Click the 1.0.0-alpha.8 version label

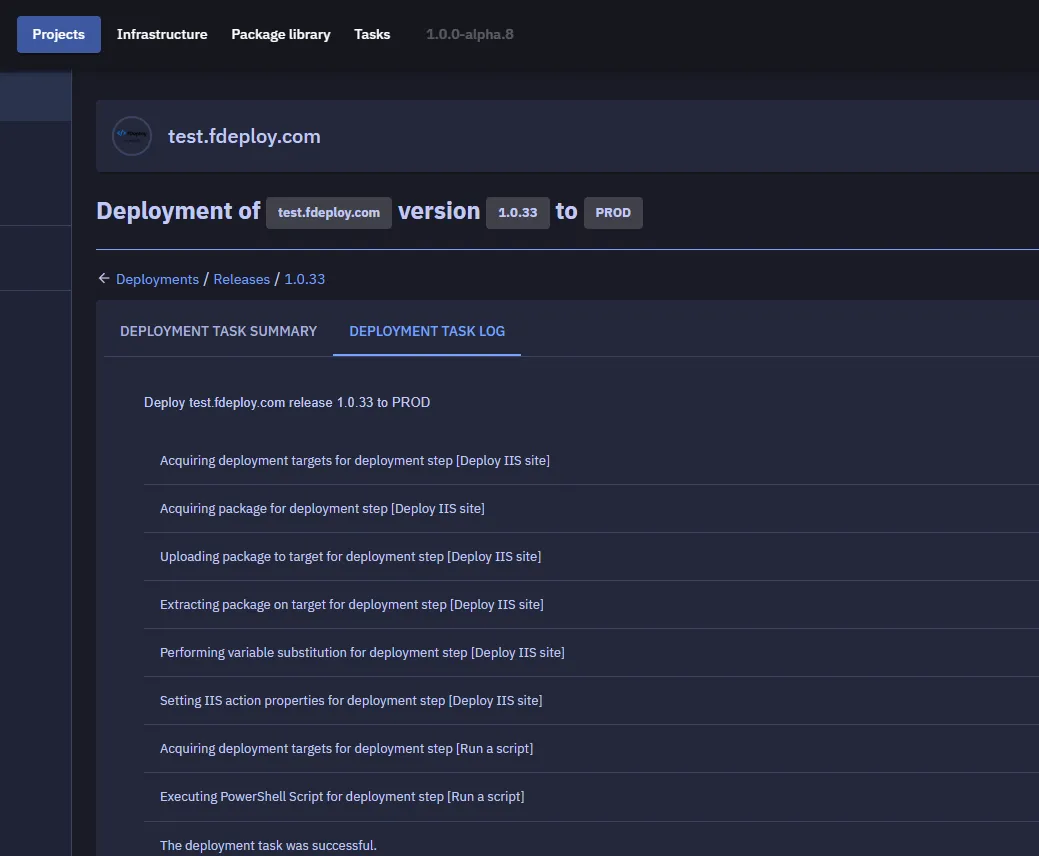470,34
